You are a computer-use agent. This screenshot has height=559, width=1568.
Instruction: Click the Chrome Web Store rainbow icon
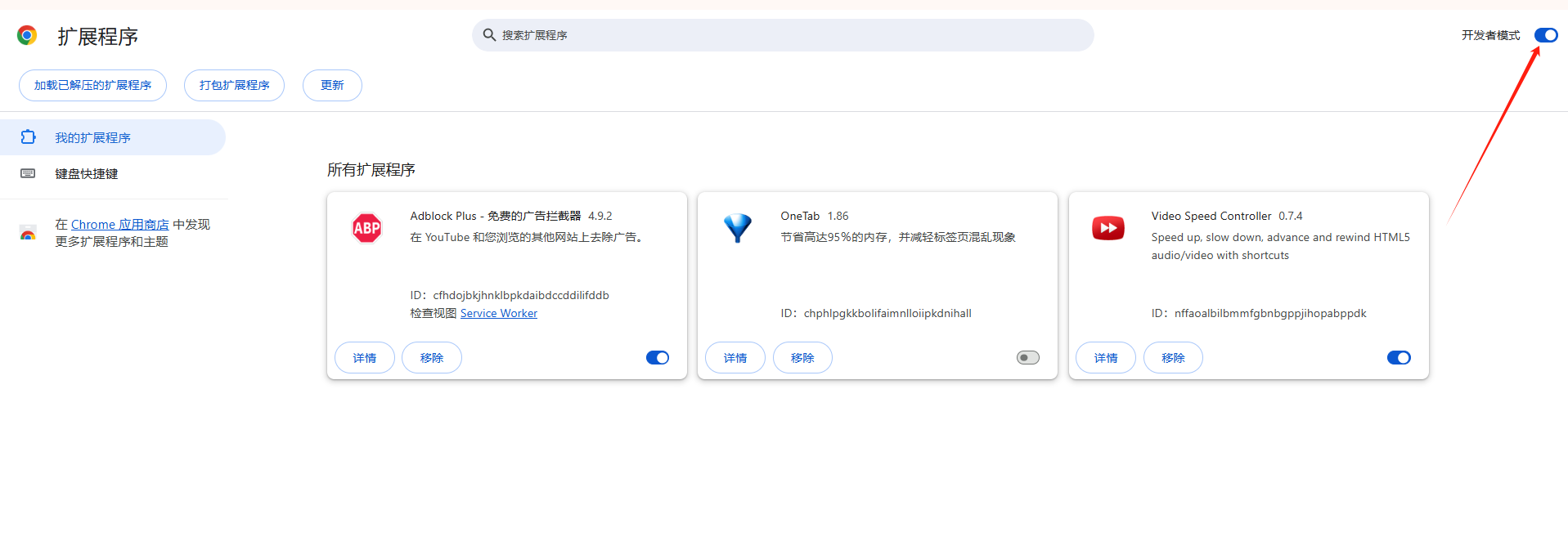[x=28, y=233]
